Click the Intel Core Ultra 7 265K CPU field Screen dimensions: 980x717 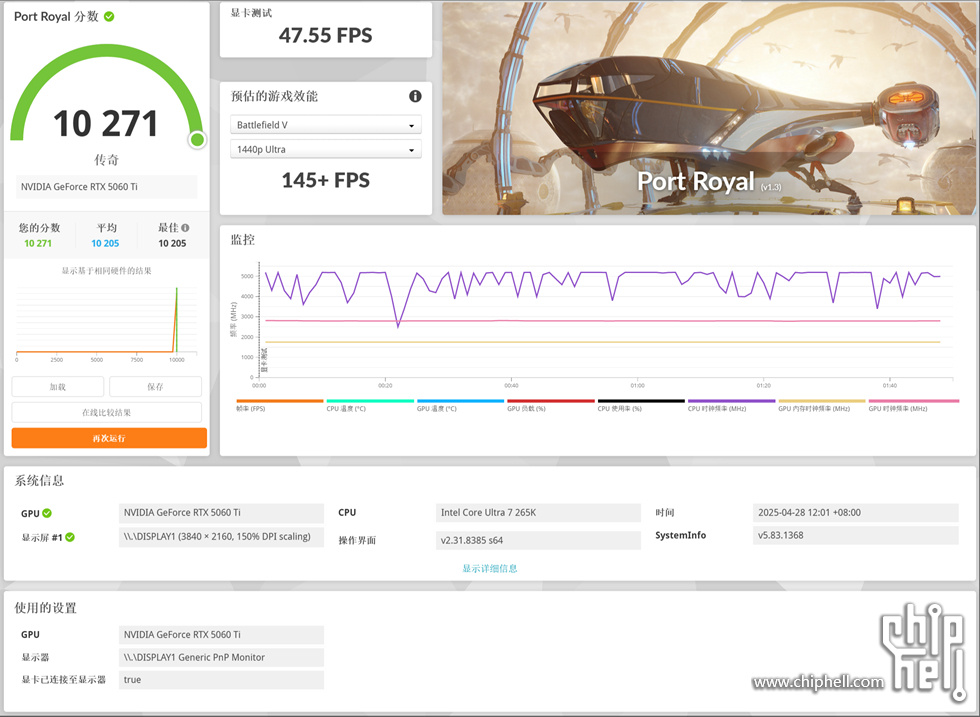(x=538, y=513)
